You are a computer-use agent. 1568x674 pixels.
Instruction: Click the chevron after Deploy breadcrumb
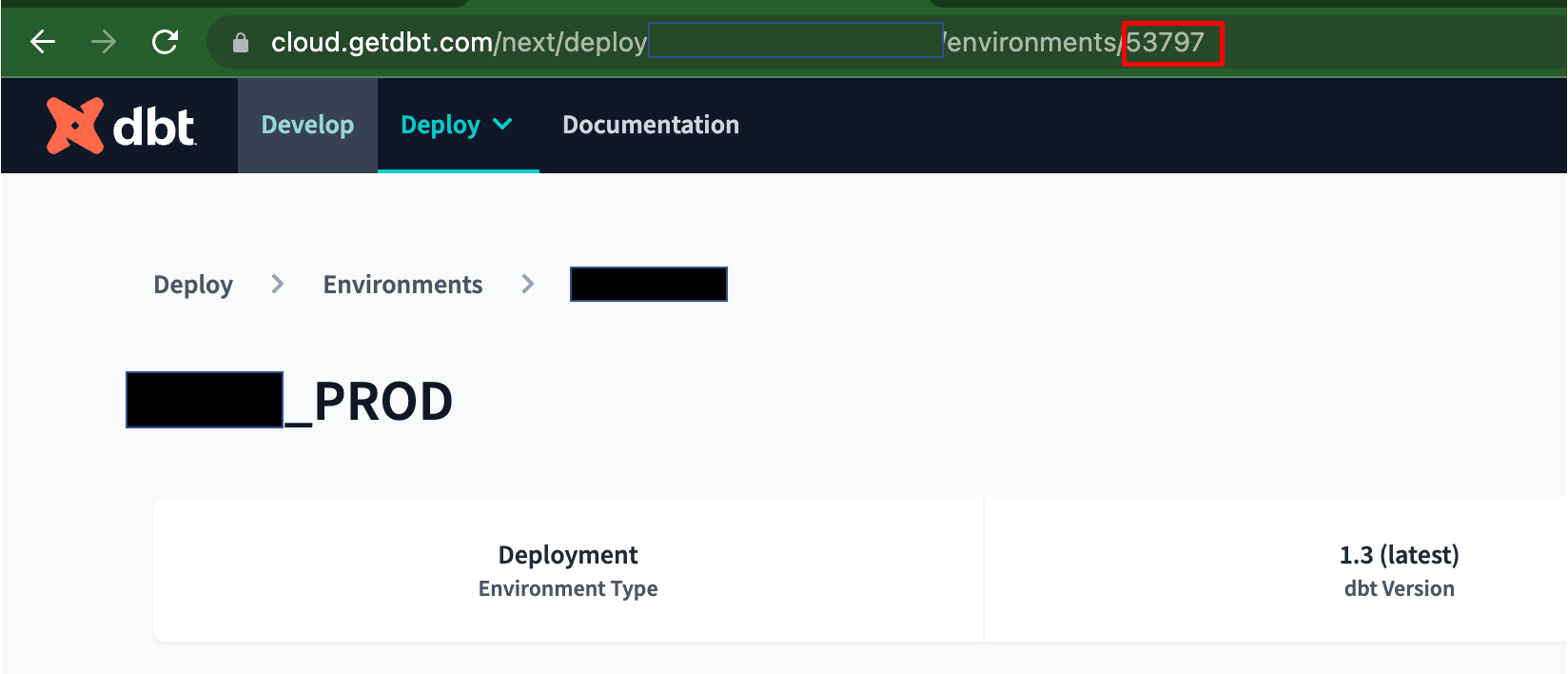278,285
